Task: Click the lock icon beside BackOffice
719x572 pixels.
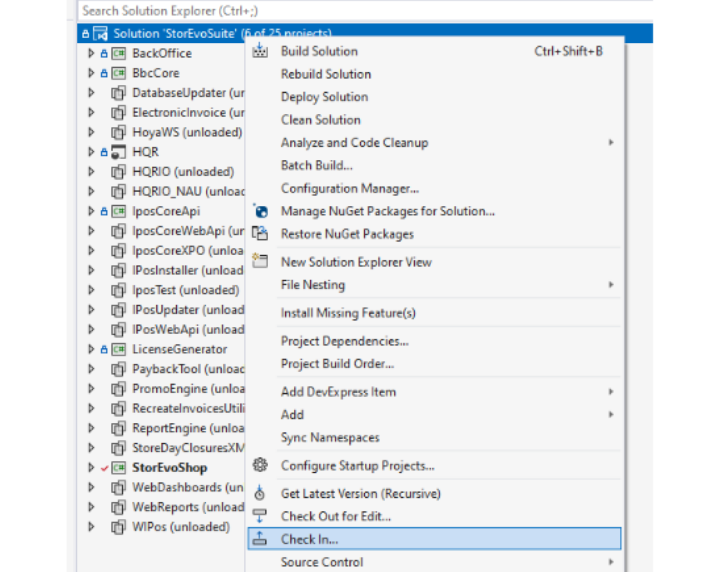Action: (104, 54)
